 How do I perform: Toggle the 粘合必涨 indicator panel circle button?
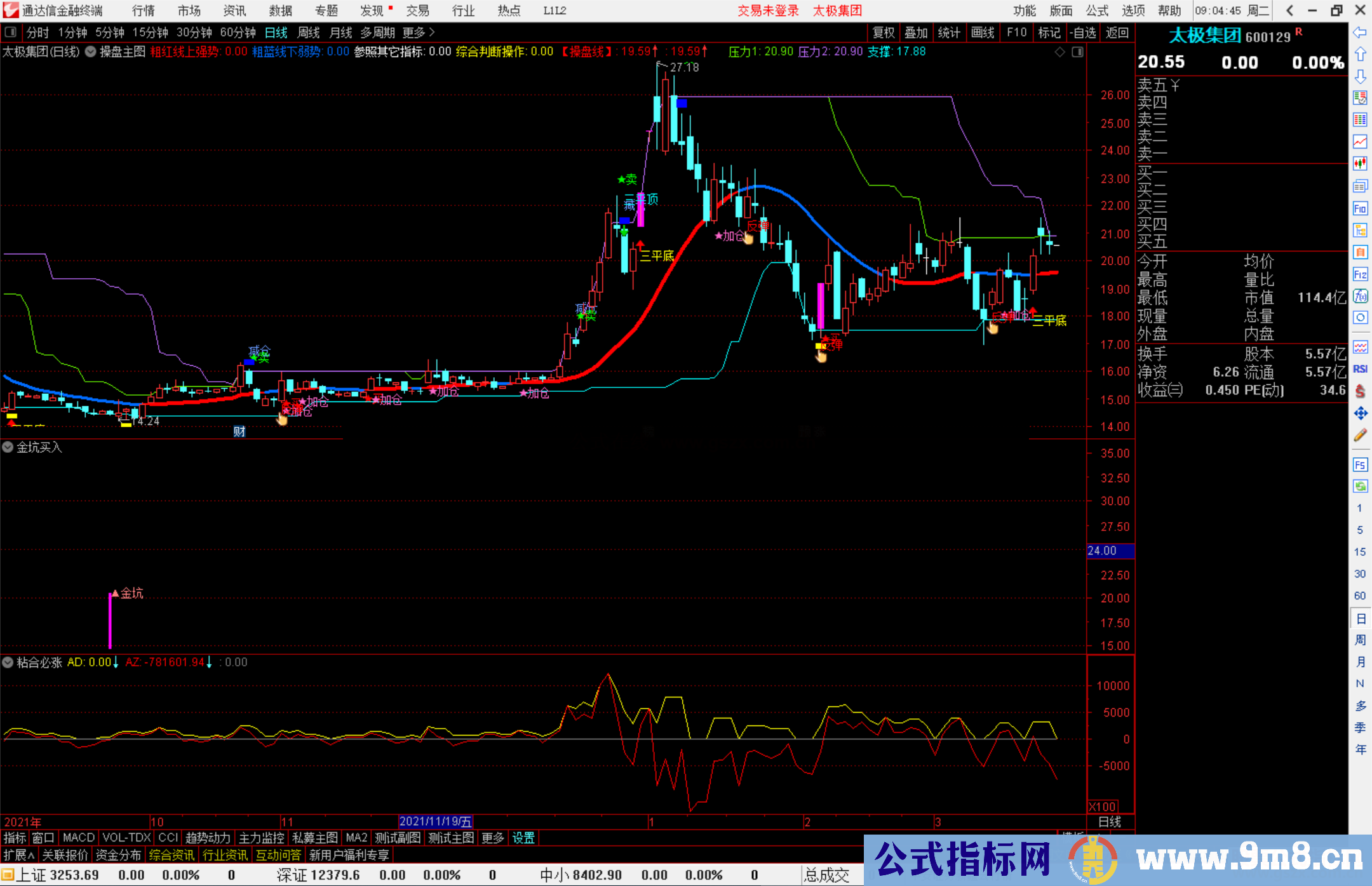coord(8,662)
